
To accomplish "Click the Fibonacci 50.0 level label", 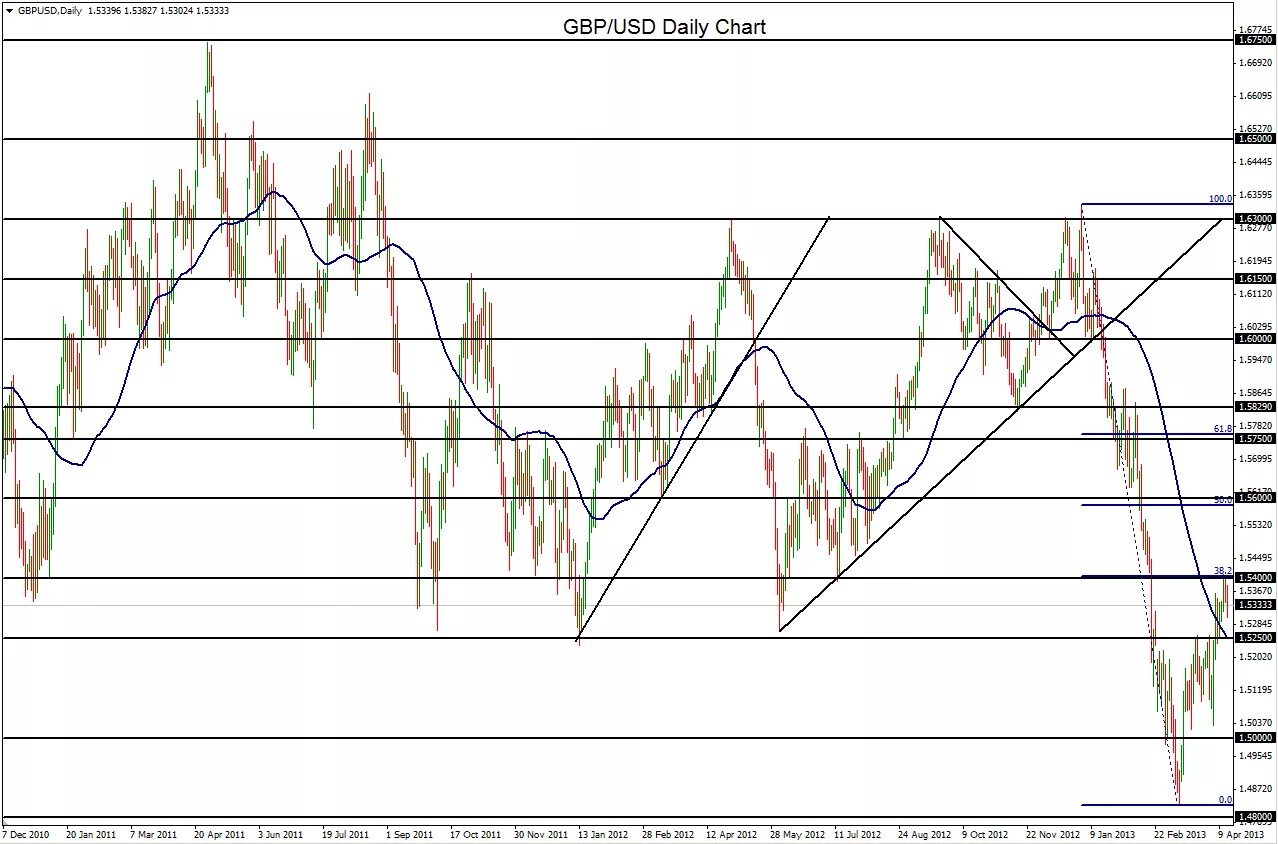I will 1223,498.
